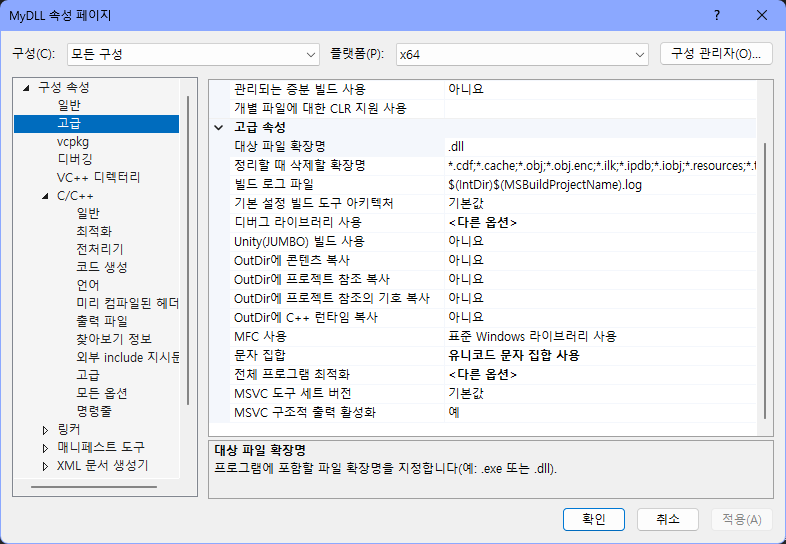Expand the XML 문서 생성기 node
786x544 pixels.
[x=45, y=465]
